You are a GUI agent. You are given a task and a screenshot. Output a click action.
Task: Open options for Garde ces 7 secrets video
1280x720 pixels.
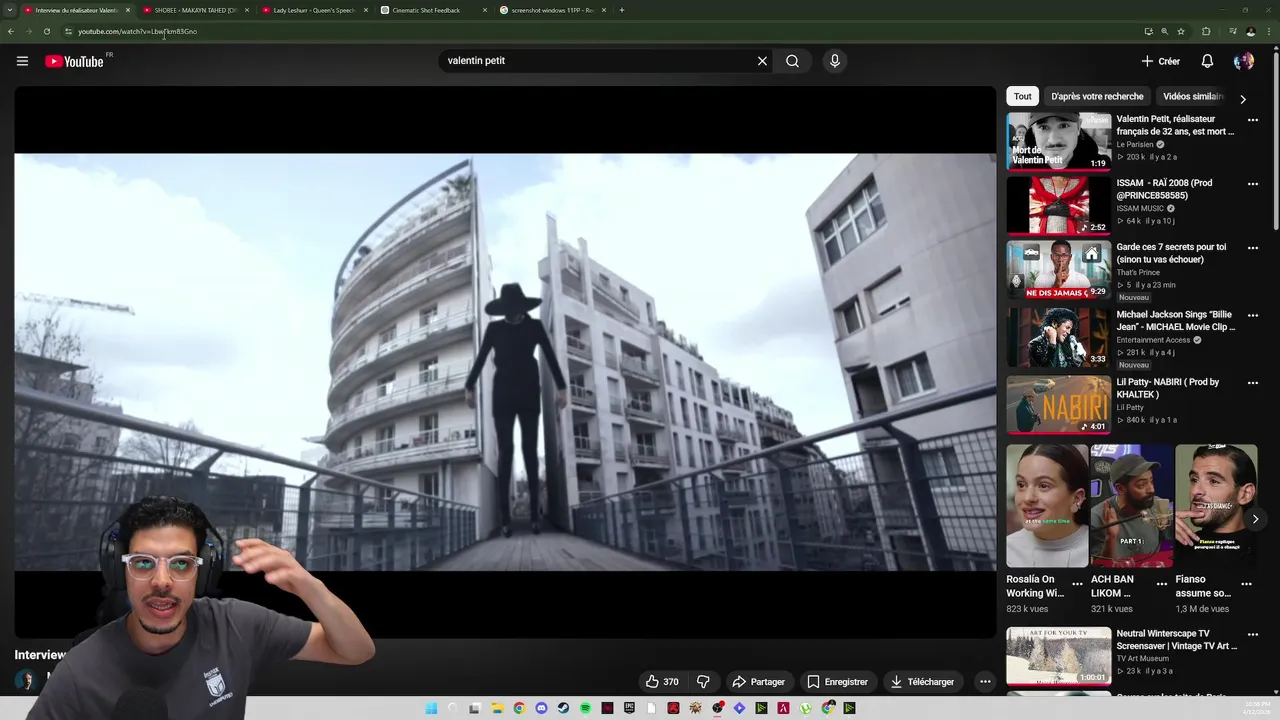pyautogui.click(x=1252, y=248)
